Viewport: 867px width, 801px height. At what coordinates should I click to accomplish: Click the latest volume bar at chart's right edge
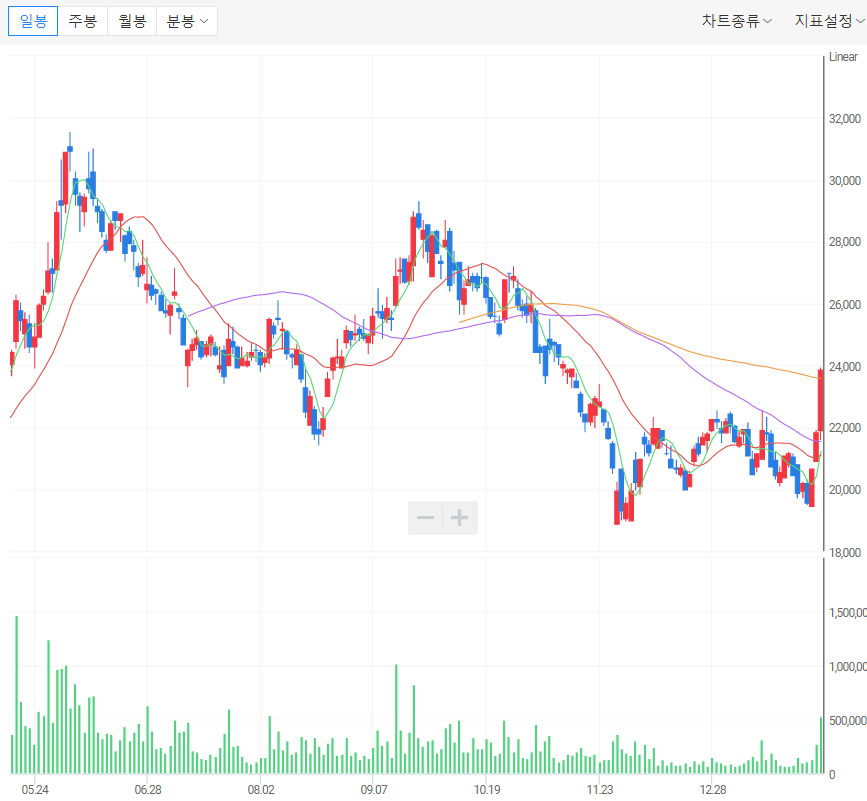pyautogui.click(x=821, y=745)
